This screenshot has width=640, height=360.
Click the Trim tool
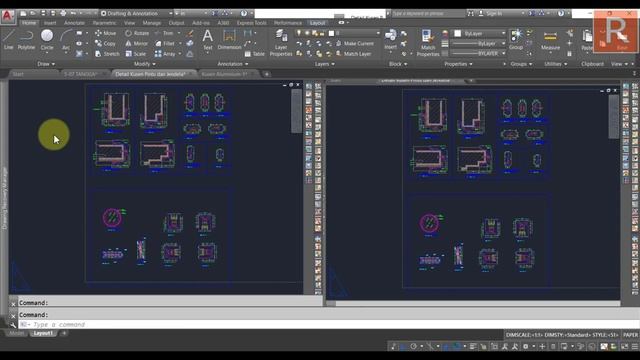tap(164, 33)
